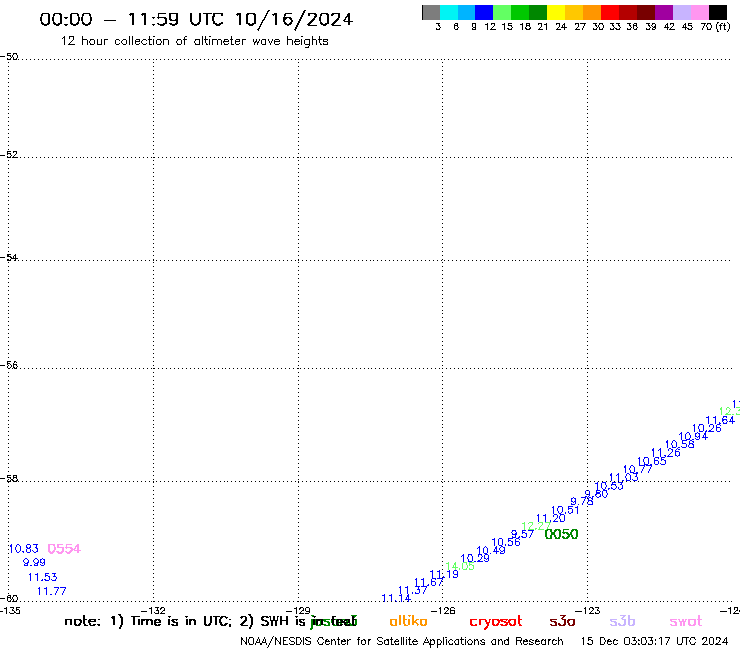Click the bright red legend swatch
The height and width of the screenshot is (650, 740).
(x=610, y=12)
